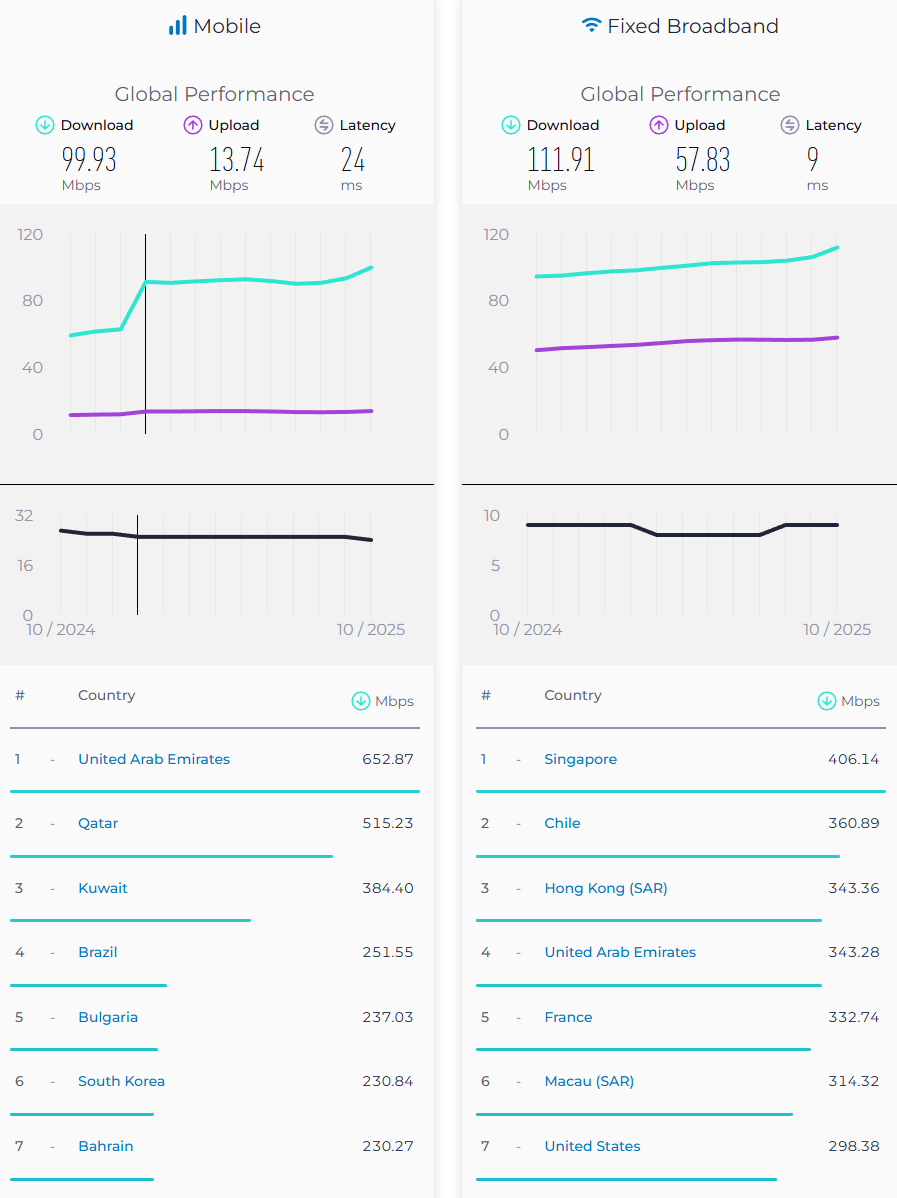Open the United Arab Emirates mobile ranking link
The image size is (897, 1198).
(x=154, y=759)
